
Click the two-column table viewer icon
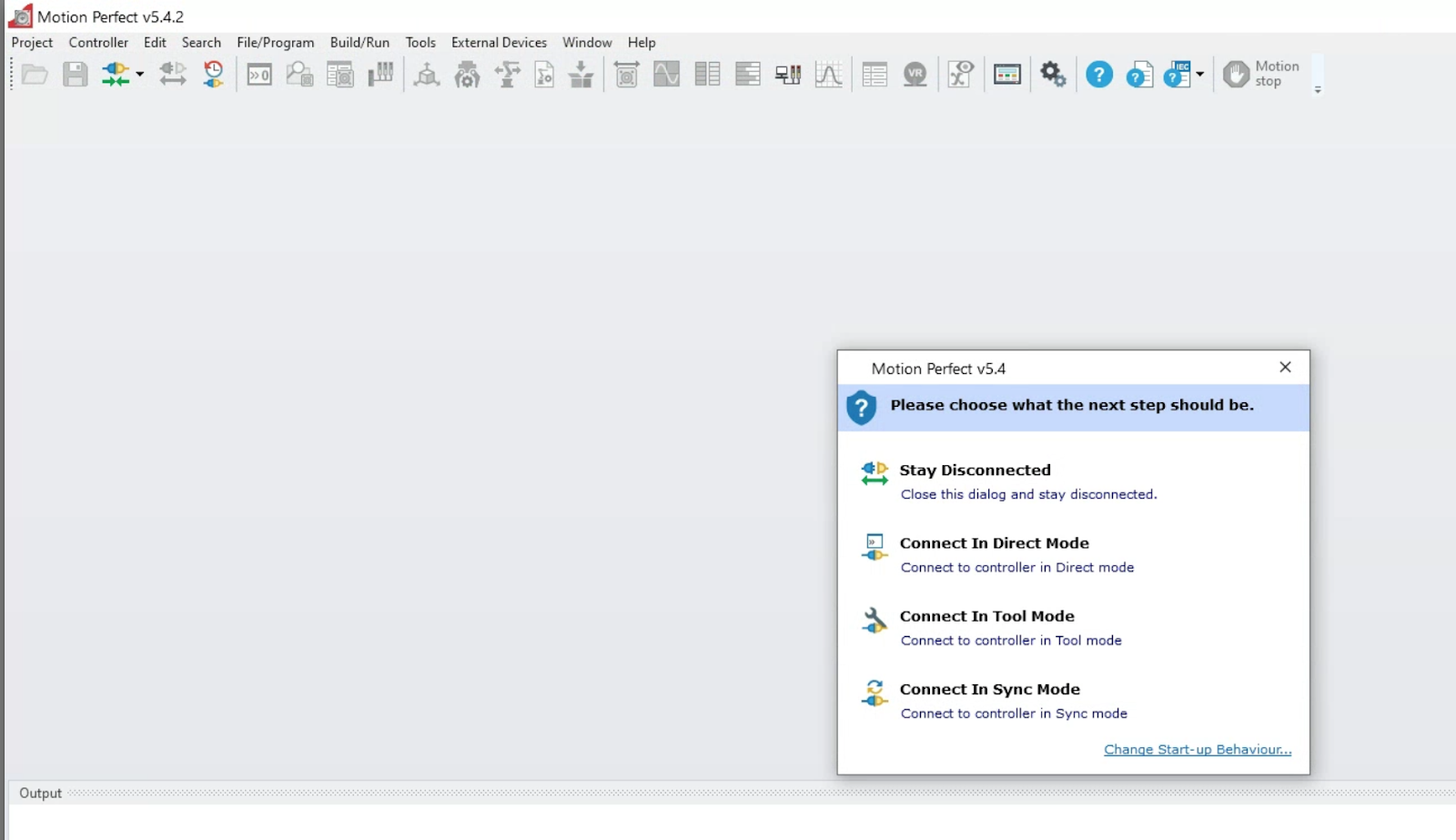[707, 75]
